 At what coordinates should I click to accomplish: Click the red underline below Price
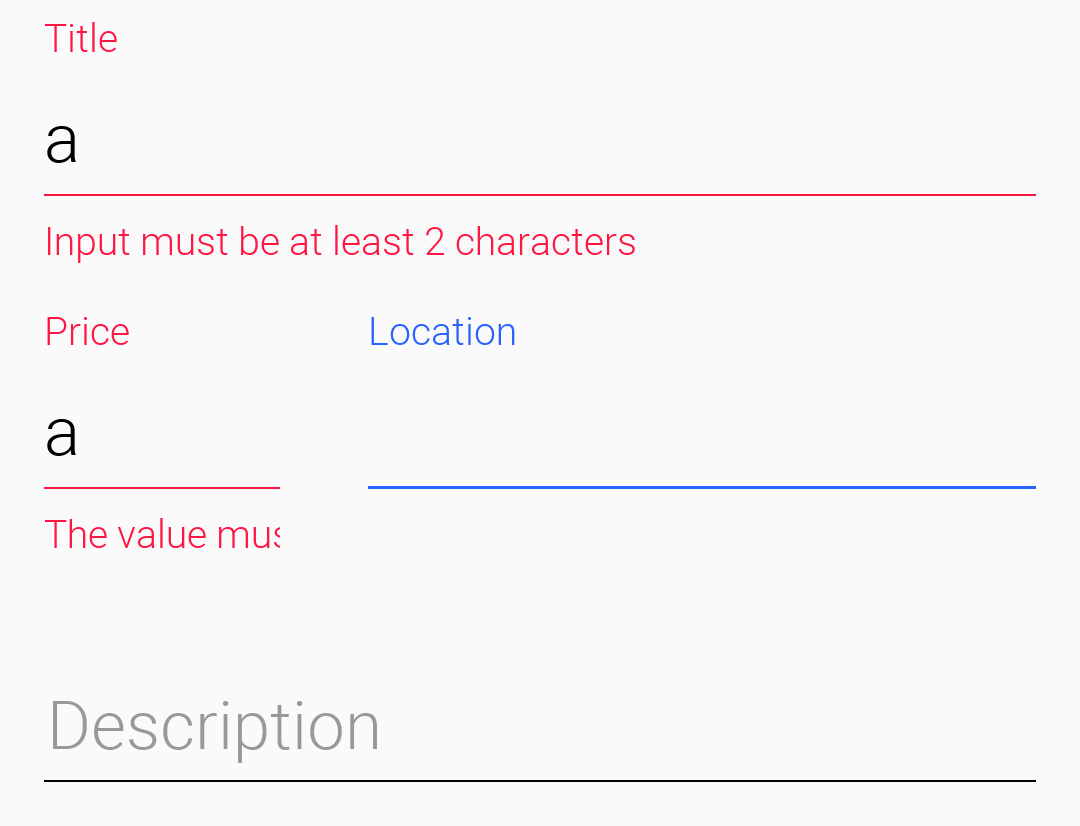point(160,487)
